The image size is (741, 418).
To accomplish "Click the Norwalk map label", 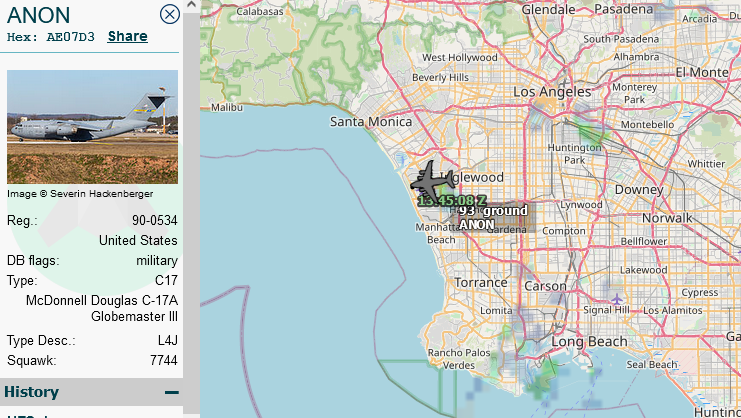I will click(667, 218).
